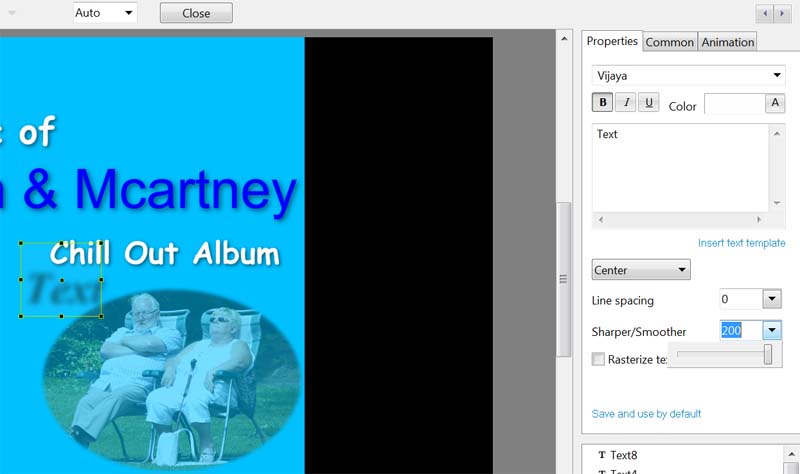Select Text8 in the objects list
800x474 pixels.
pos(623,455)
